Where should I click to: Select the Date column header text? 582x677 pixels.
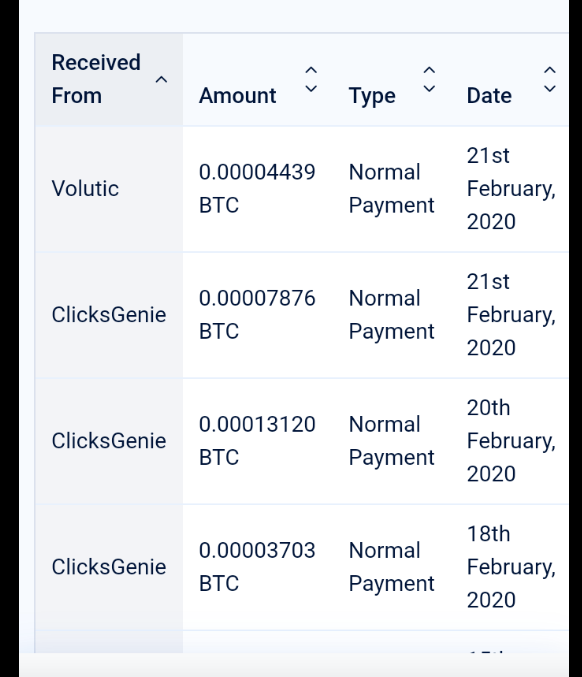click(x=489, y=95)
